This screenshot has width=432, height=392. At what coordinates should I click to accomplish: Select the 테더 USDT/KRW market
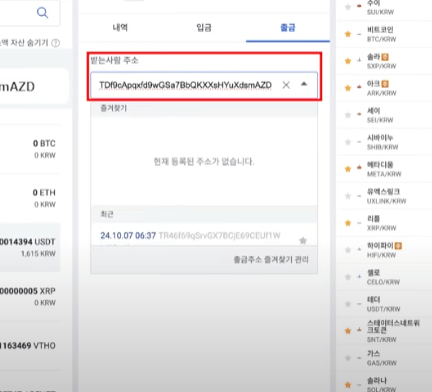[x=384, y=304]
